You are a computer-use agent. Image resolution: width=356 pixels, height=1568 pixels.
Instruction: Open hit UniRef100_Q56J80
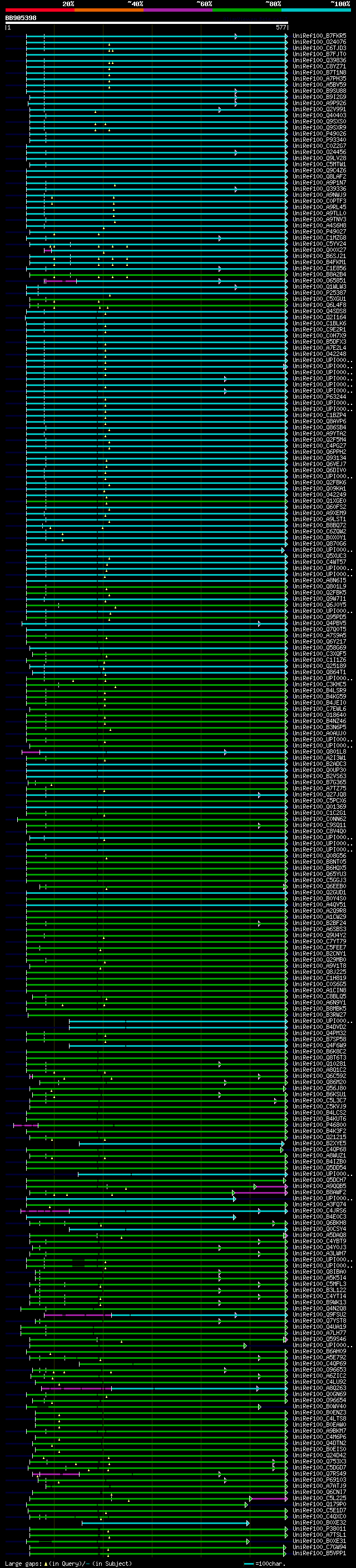(319, 1089)
